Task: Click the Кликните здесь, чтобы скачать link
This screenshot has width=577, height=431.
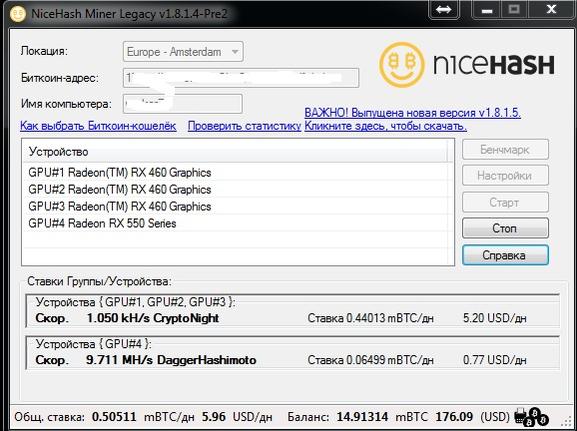Action: pyautogui.click(x=386, y=126)
